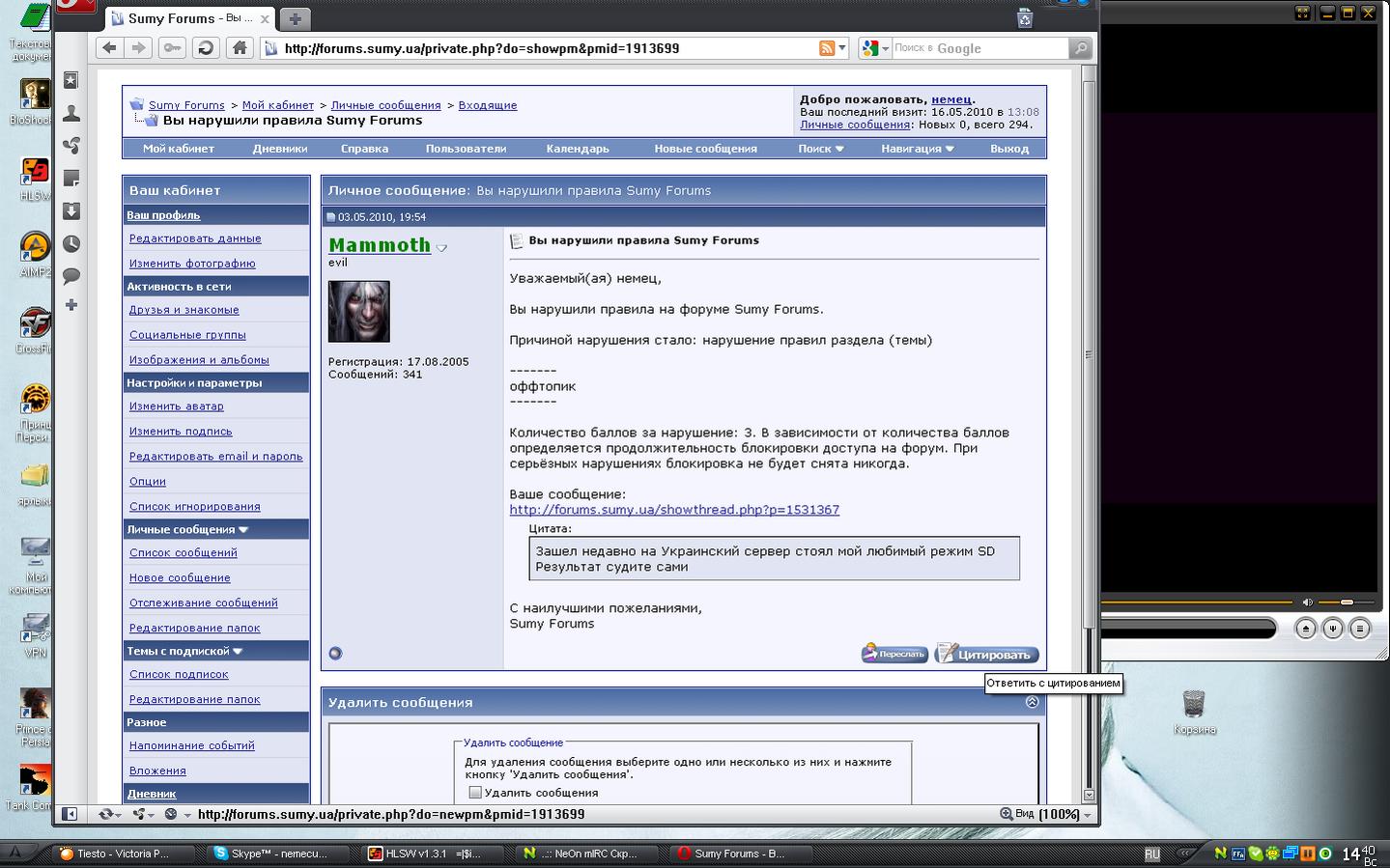Open the History panel clock icon
The width and height of the screenshot is (1390, 868).
click(x=71, y=244)
